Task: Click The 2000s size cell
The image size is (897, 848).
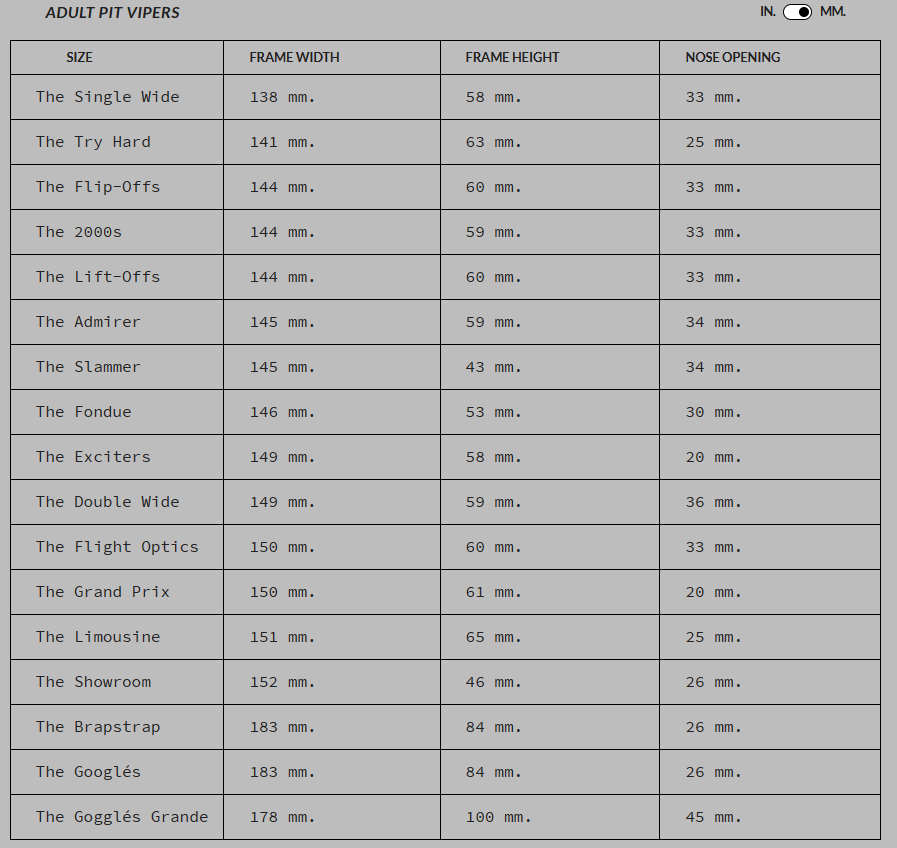Action: pos(117,232)
